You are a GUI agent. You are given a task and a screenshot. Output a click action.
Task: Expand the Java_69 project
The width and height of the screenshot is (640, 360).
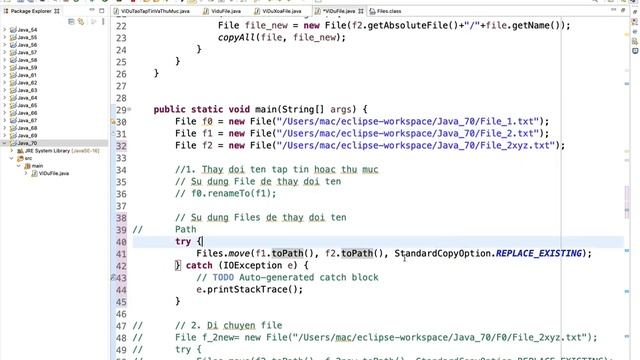(x=4, y=136)
